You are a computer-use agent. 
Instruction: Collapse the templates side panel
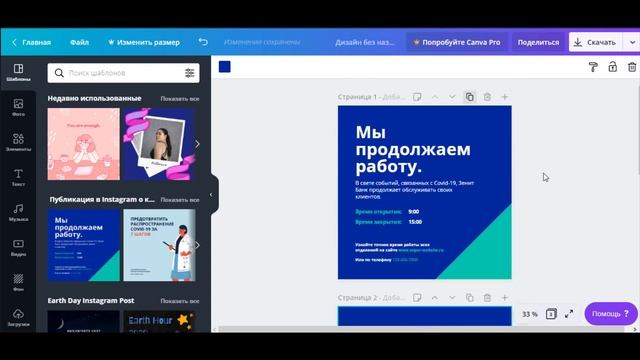211,195
